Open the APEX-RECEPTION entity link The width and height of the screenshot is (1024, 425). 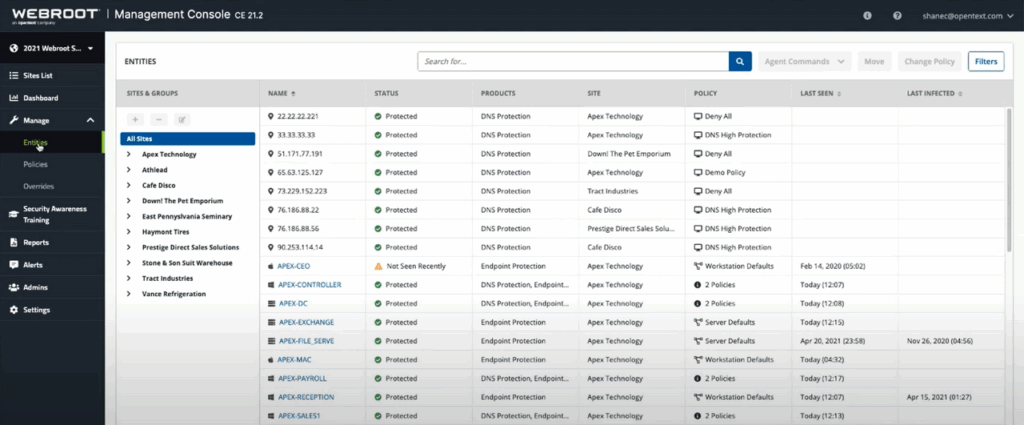coord(306,397)
